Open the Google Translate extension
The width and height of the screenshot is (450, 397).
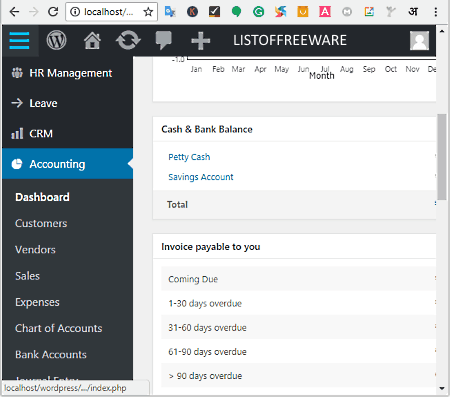[170, 12]
